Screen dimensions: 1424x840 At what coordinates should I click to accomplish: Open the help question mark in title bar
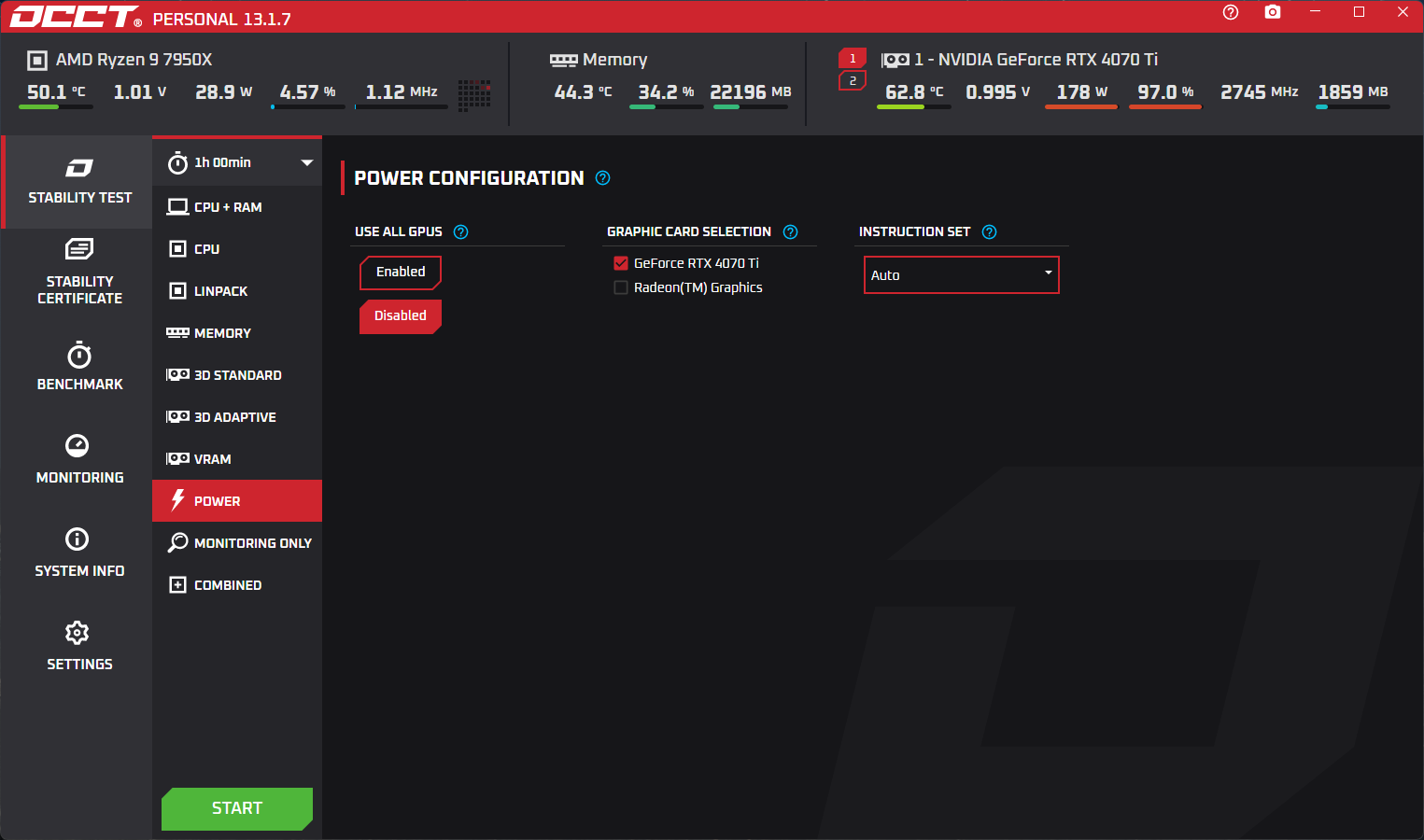pyautogui.click(x=1231, y=12)
